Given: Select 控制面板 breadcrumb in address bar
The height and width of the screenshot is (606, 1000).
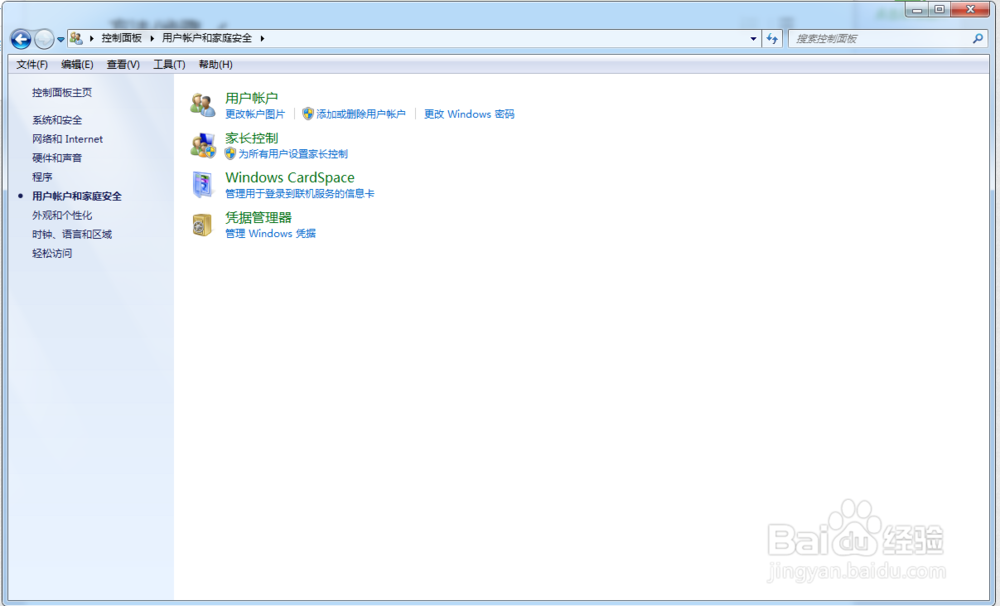Looking at the screenshot, I should 122,38.
